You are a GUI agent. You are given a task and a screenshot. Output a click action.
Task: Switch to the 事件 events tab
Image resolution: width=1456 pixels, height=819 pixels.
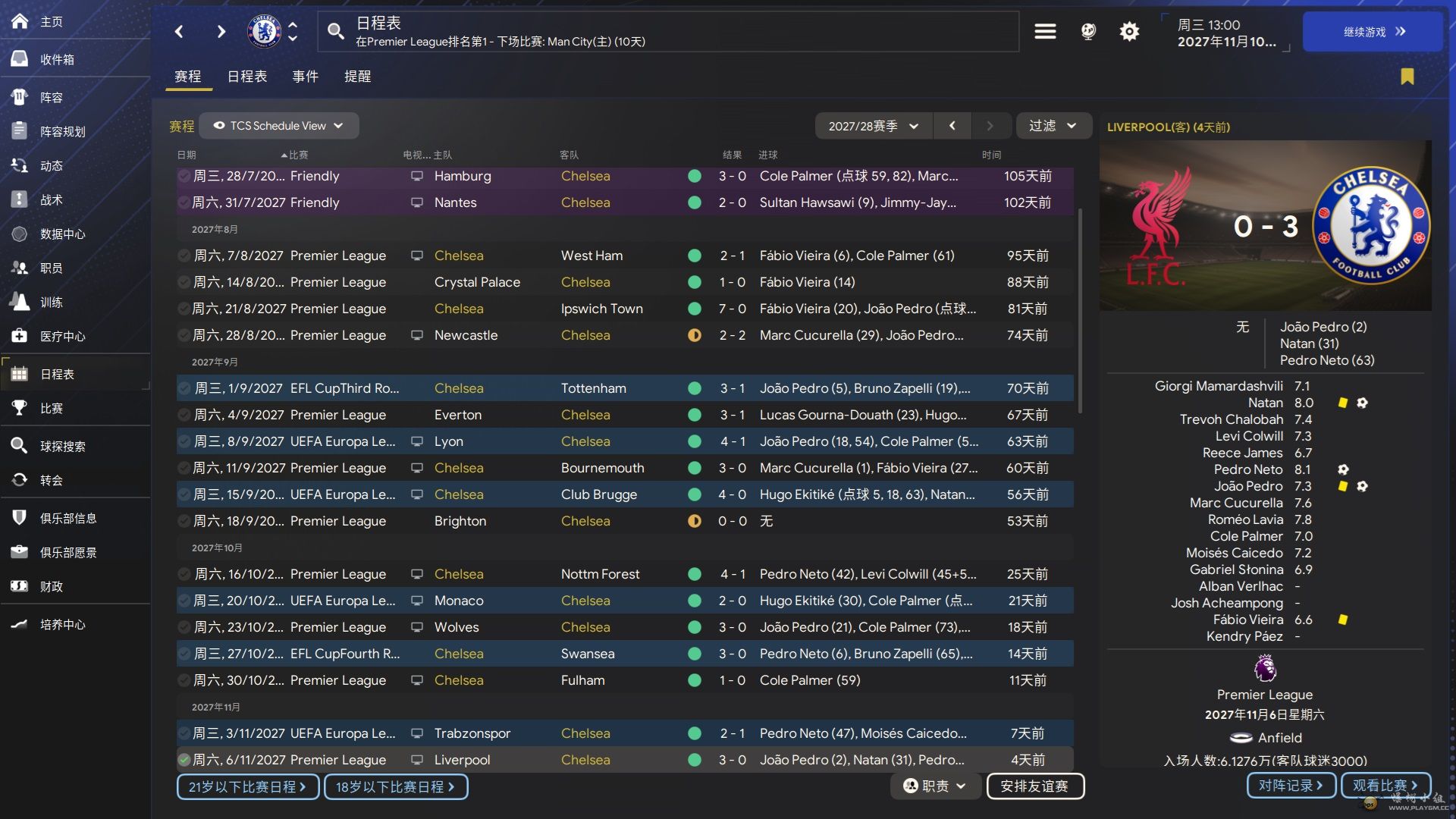[x=306, y=77]
